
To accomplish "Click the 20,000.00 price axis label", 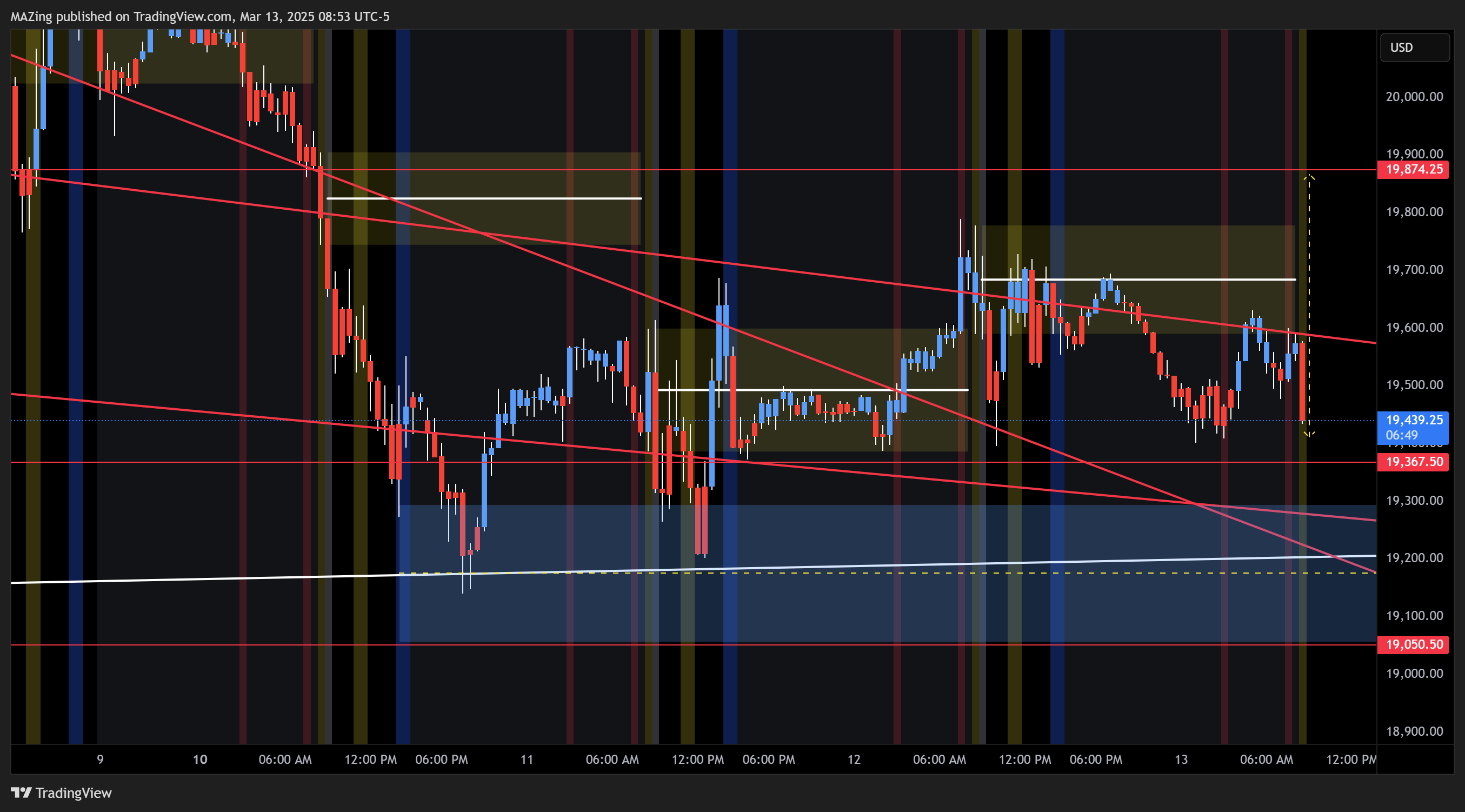I will point(1414,97).
